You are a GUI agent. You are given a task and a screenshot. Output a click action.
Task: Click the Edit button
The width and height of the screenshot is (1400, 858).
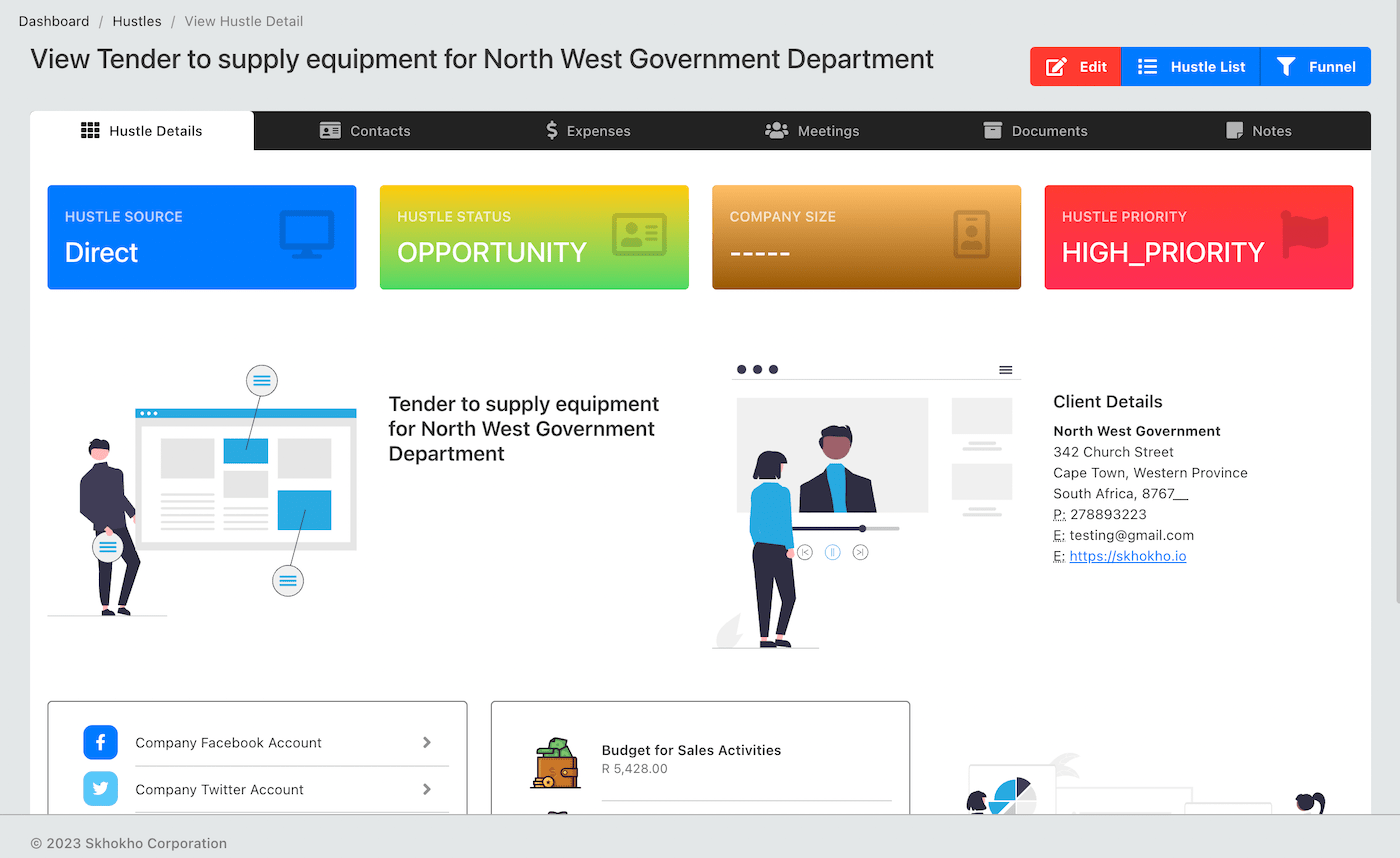1076,67
